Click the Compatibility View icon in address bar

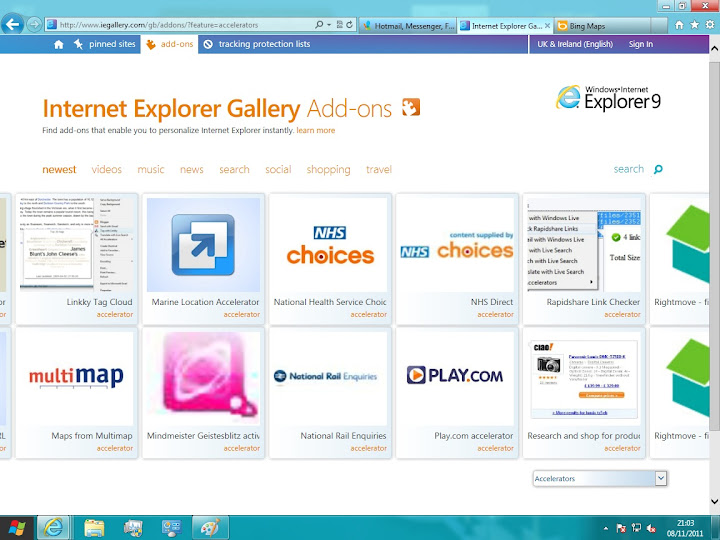click(340, 25)
